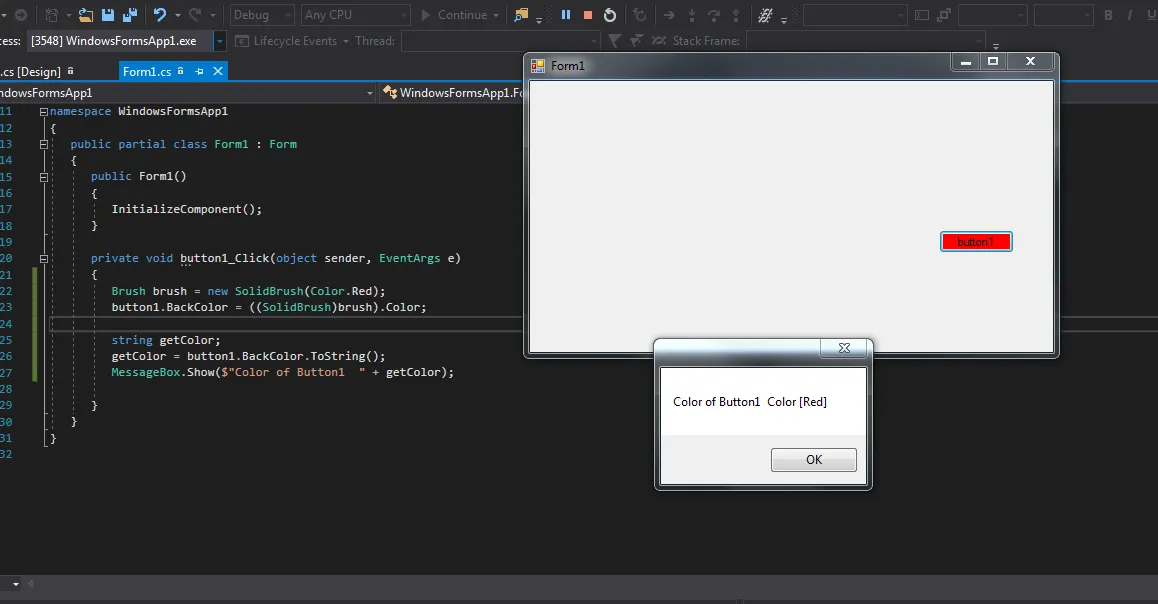Click the Undo arrow icon

[x=160, y=15]
